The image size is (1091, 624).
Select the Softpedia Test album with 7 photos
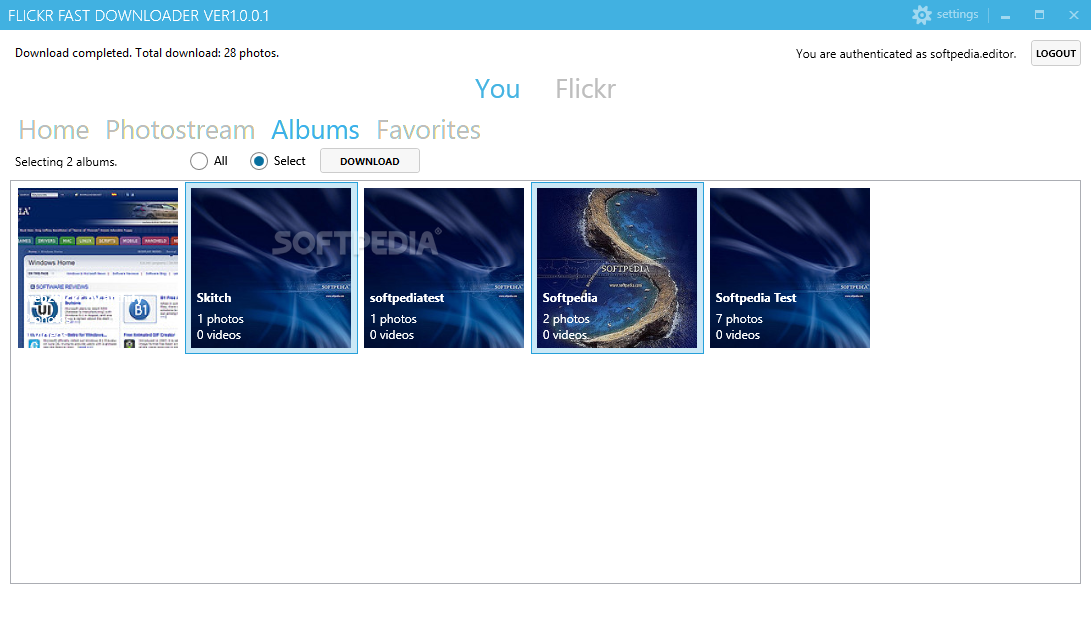(790, 268)
